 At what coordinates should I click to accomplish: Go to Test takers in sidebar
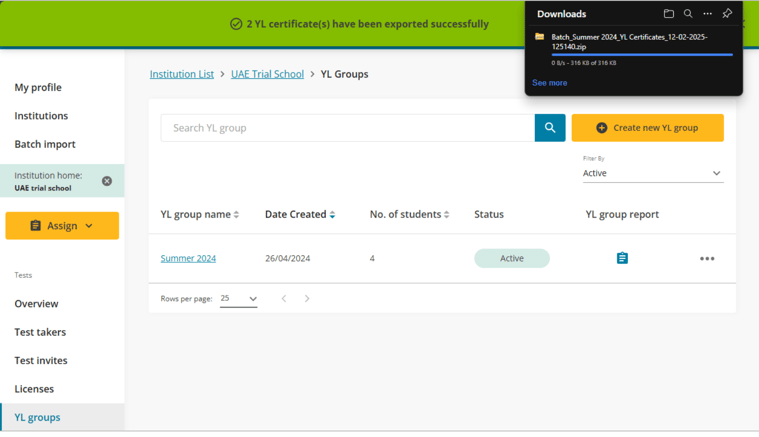40,332
